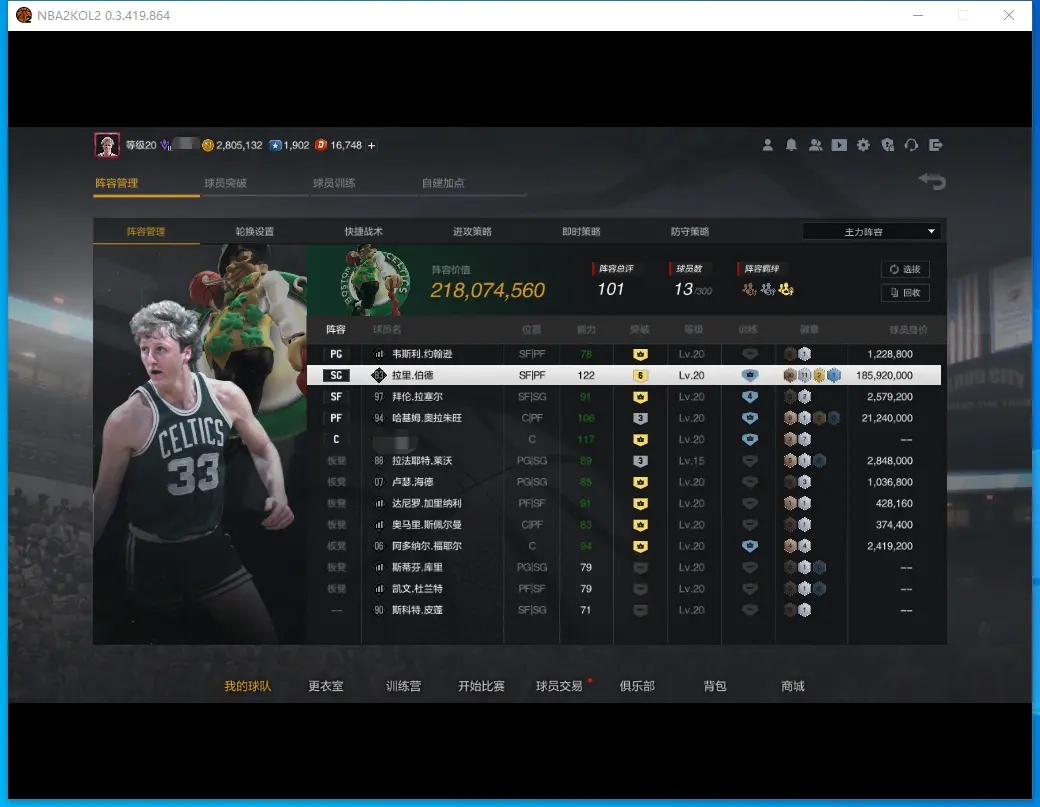Click the plus icon beside 16,748
The height and width of the screenshot is (807, 1040).
point(371,145)
